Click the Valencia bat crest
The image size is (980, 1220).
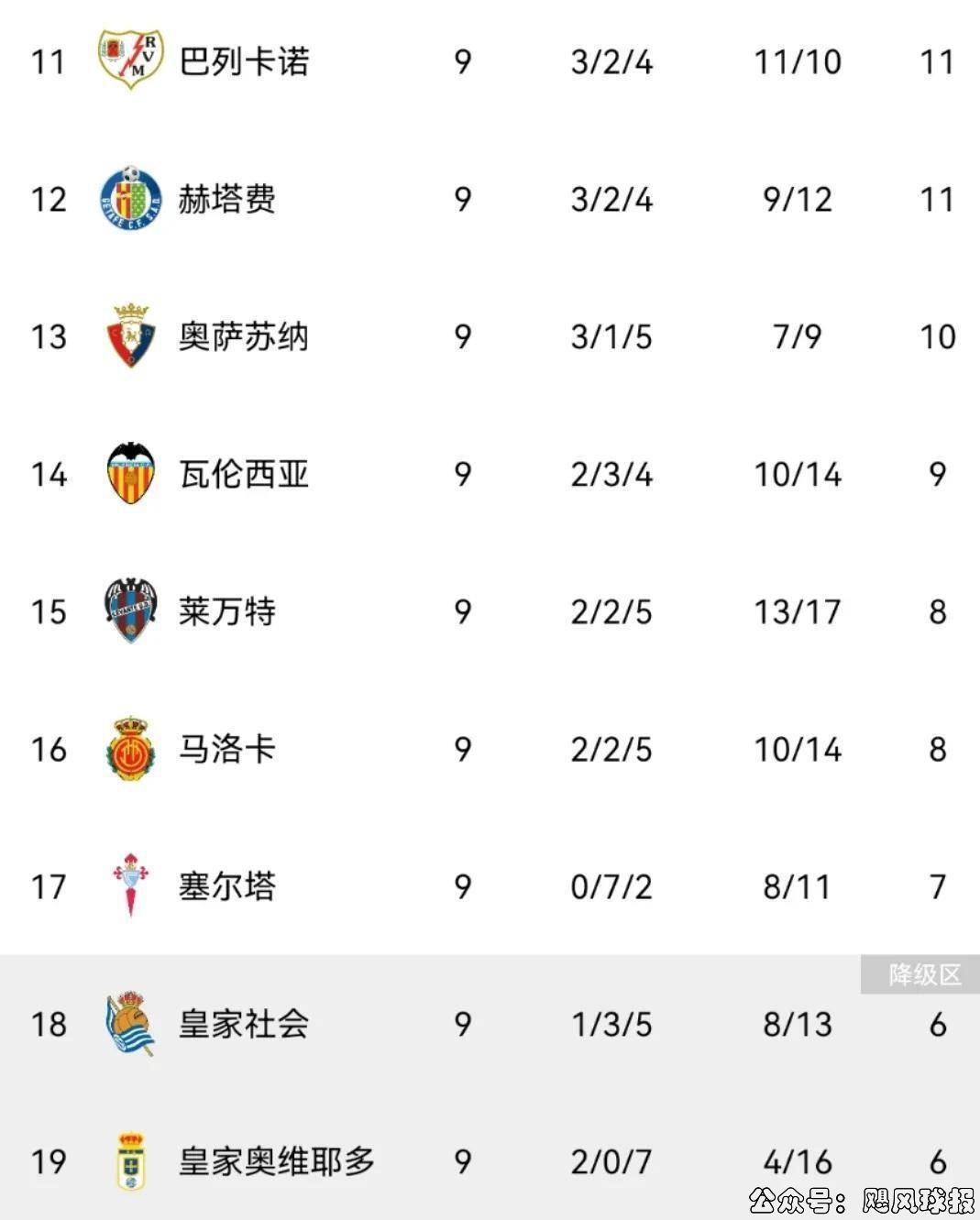pos(130,473)
